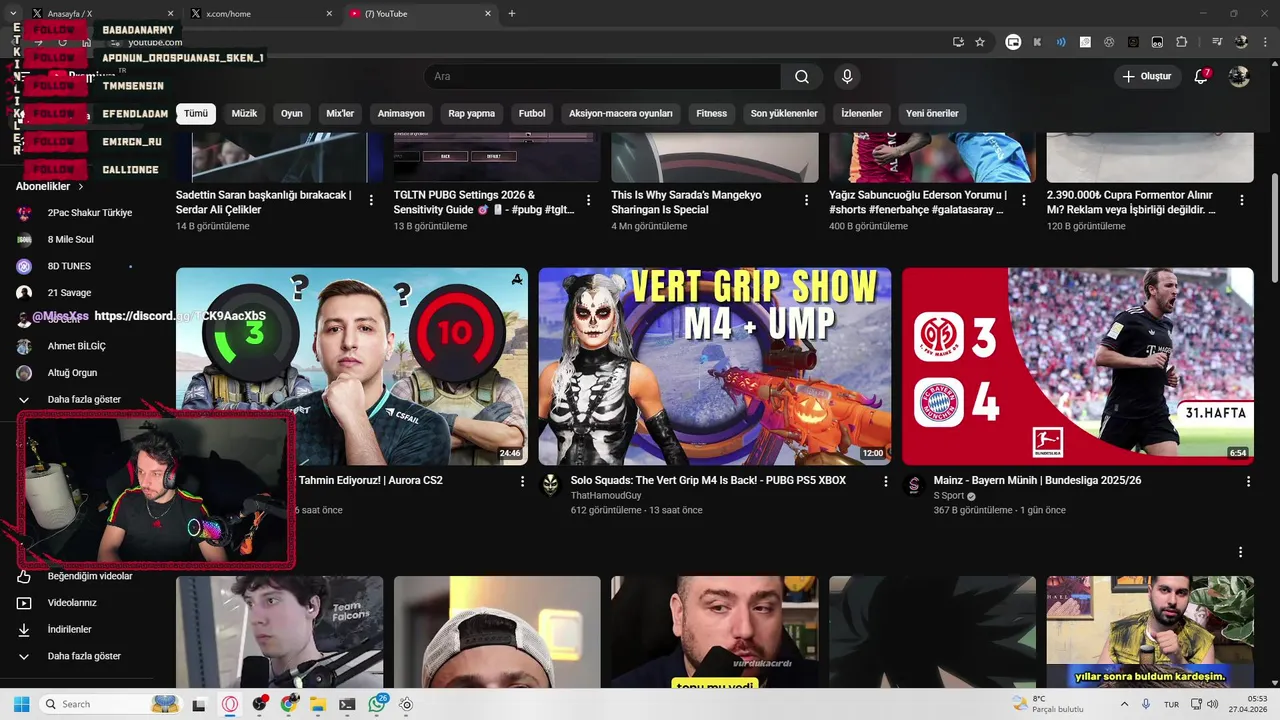Select the Aksiyon-macera oyunları chip
Viewport: 1280px width, 720px height.
621,114
